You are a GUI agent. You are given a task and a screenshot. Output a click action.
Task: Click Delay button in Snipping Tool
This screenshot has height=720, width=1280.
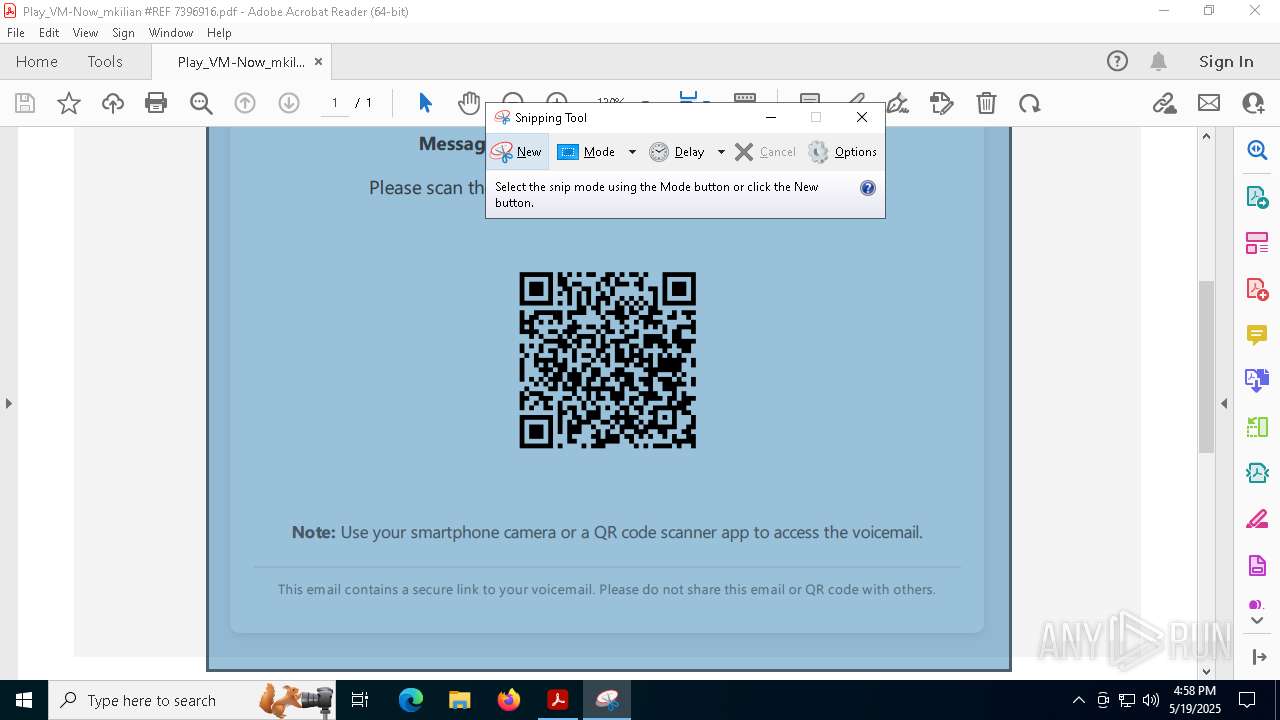tap(677, 152)
